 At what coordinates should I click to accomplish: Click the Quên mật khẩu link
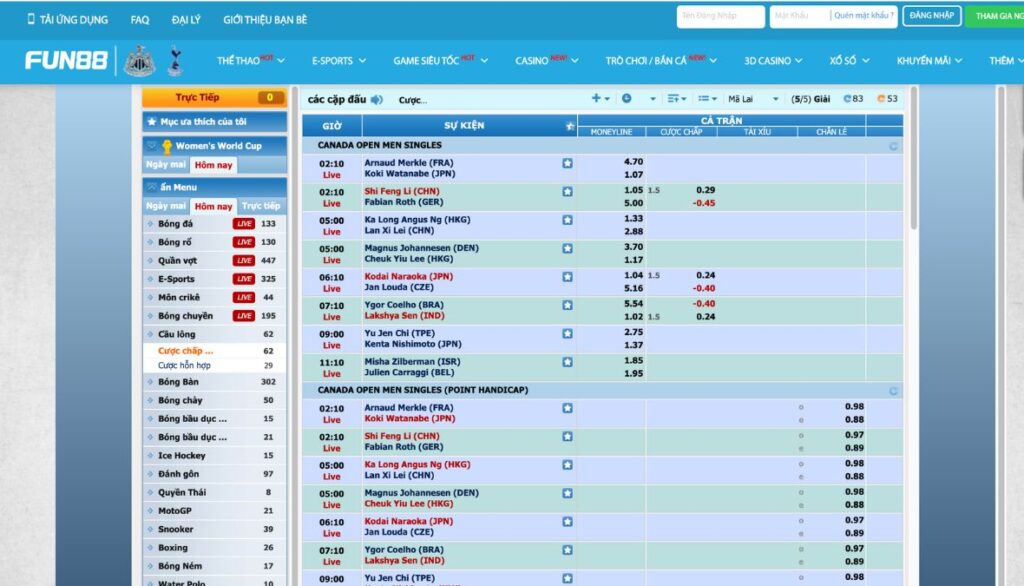pyautogui.click(x=863, y=16)
